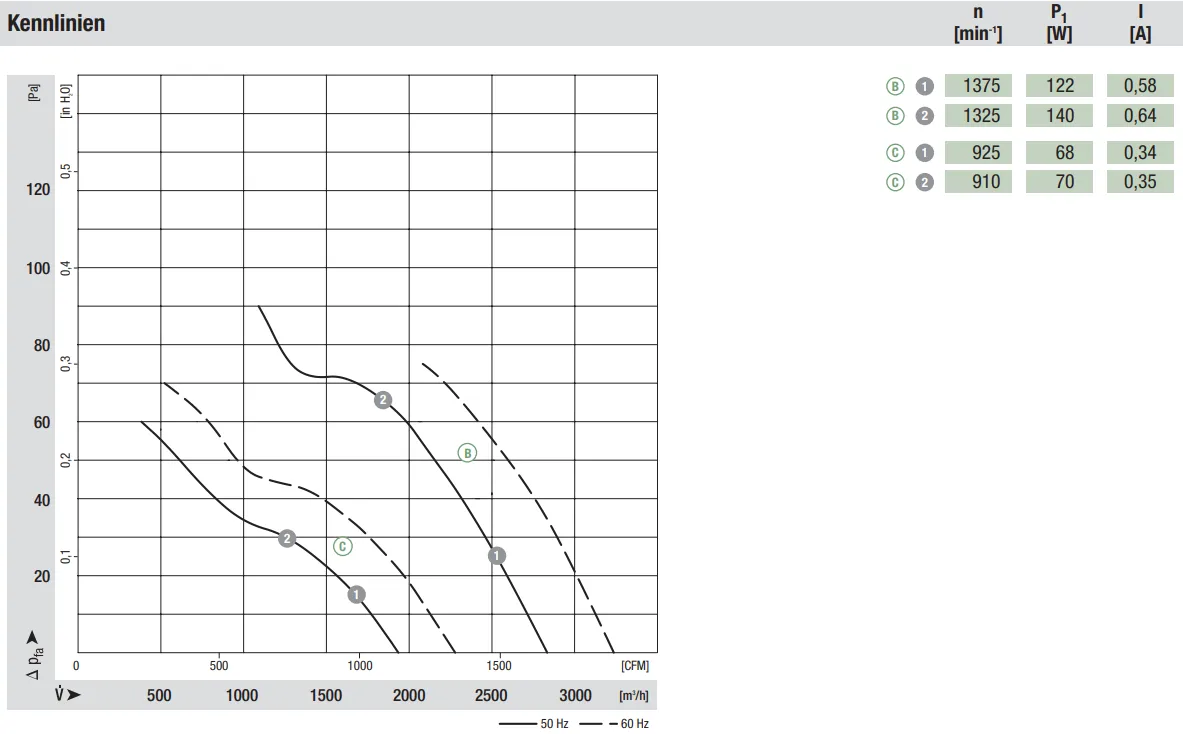Click the [CFM] unit label
The width and height of the screenshot is (1183, 734).
click(x=635, y=665)
